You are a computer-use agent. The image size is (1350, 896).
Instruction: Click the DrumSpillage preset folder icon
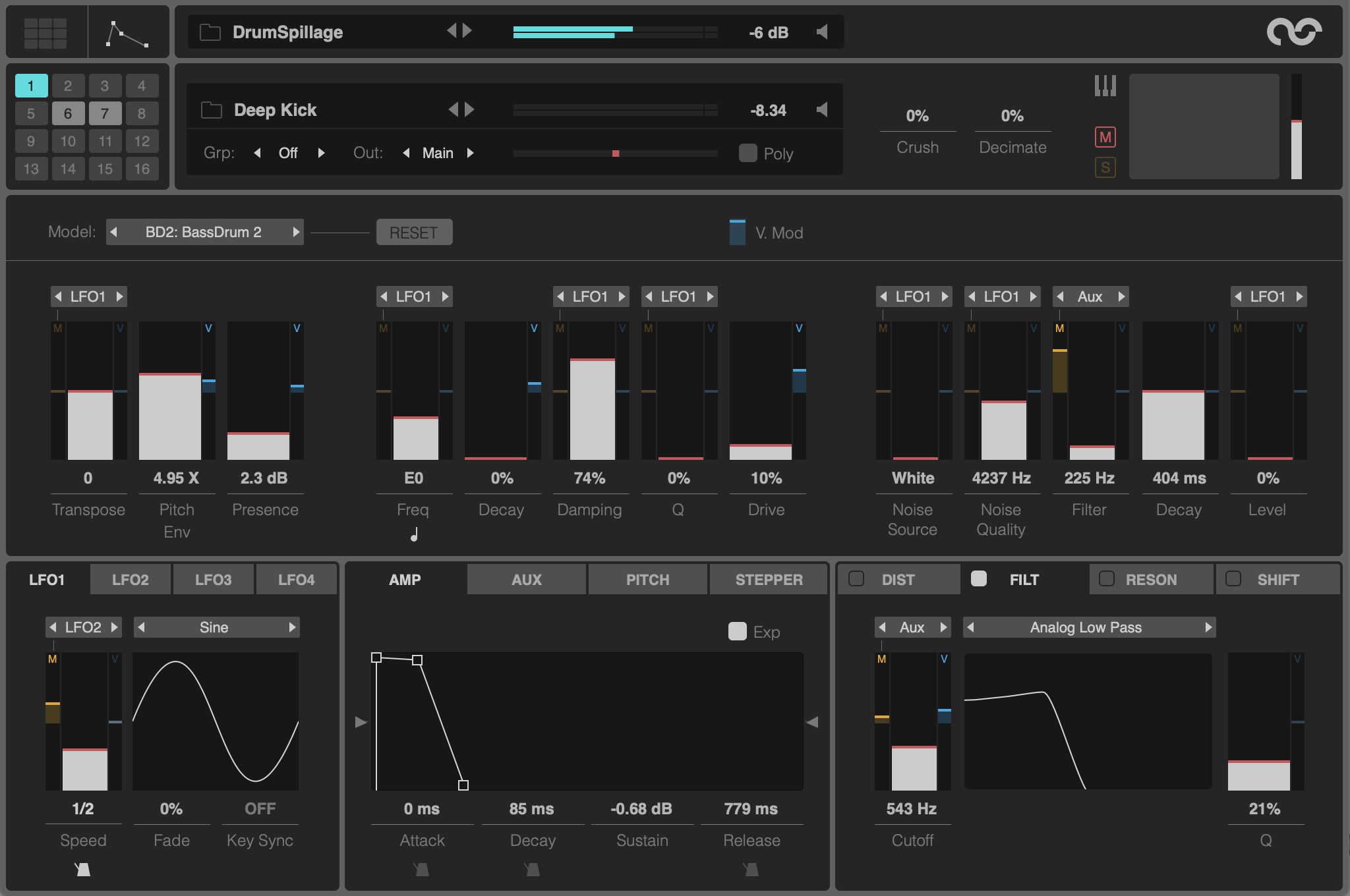point(210,32)
